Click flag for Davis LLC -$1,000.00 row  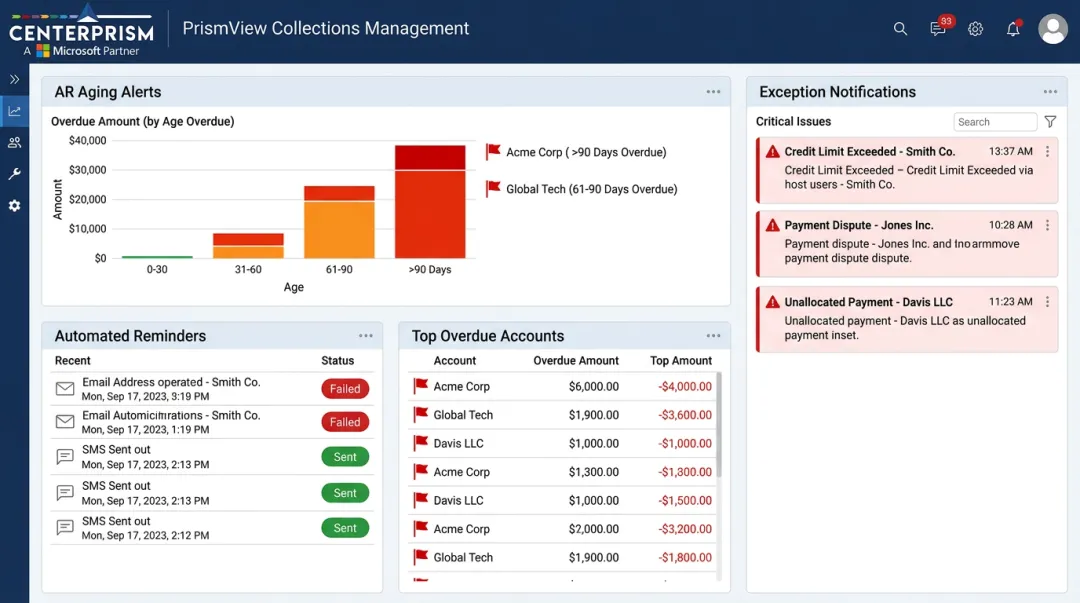420,443
